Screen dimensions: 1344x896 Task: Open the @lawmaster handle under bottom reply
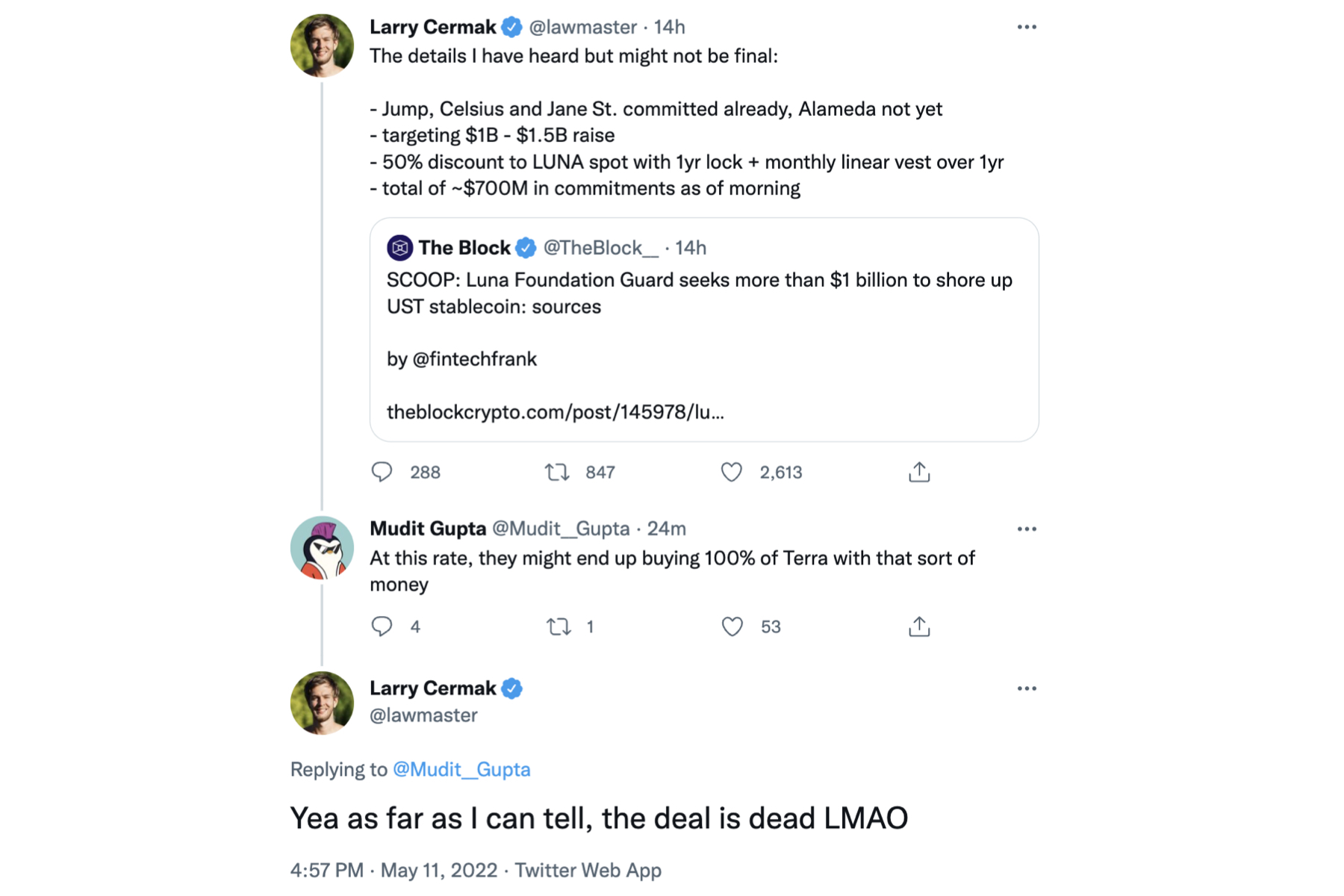pyautogui.click(x=423, y=715)
